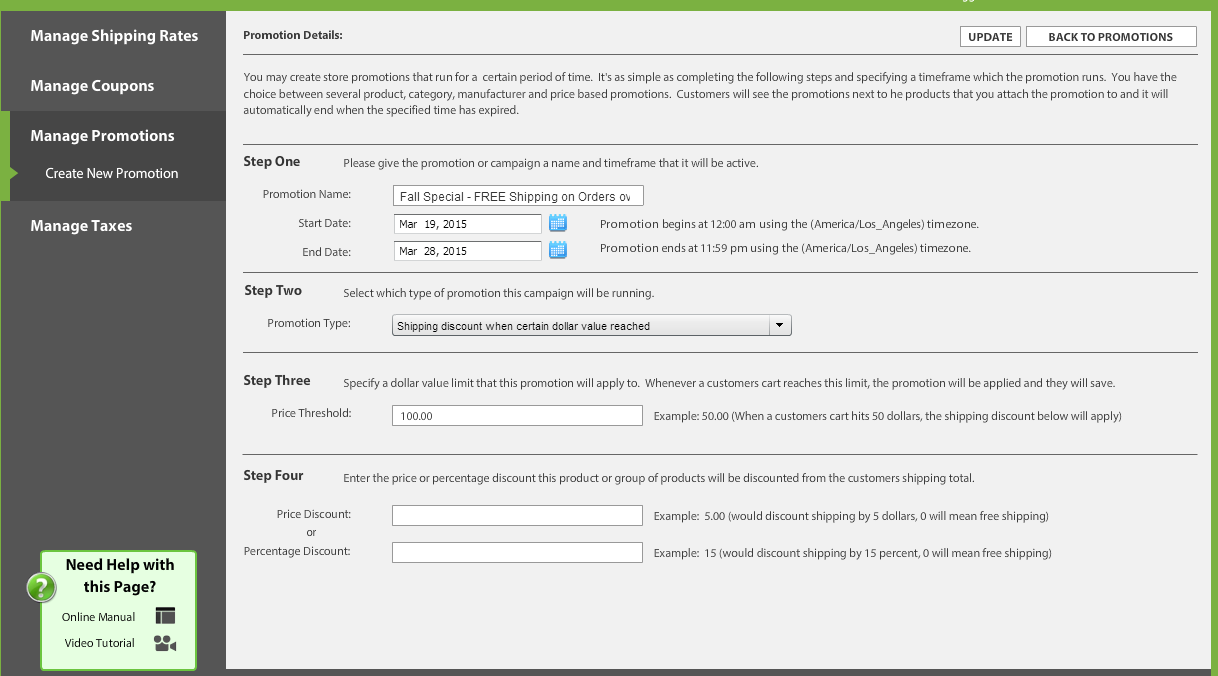Open Manage Taxes in sidebar
1218x676 pixels.
point(81,226)
